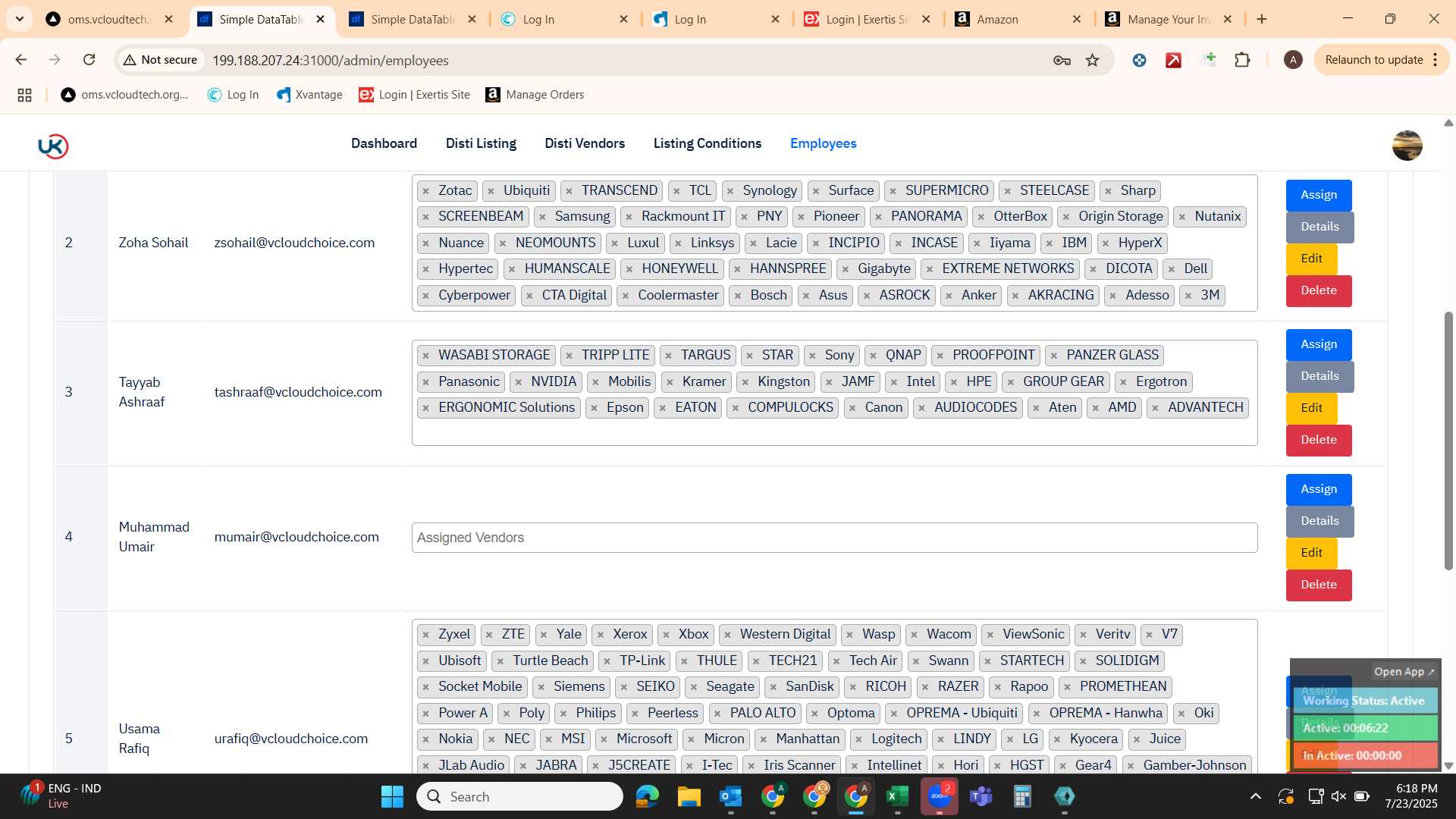
Task: Open a new browser tab
Action: [1262, 19]
